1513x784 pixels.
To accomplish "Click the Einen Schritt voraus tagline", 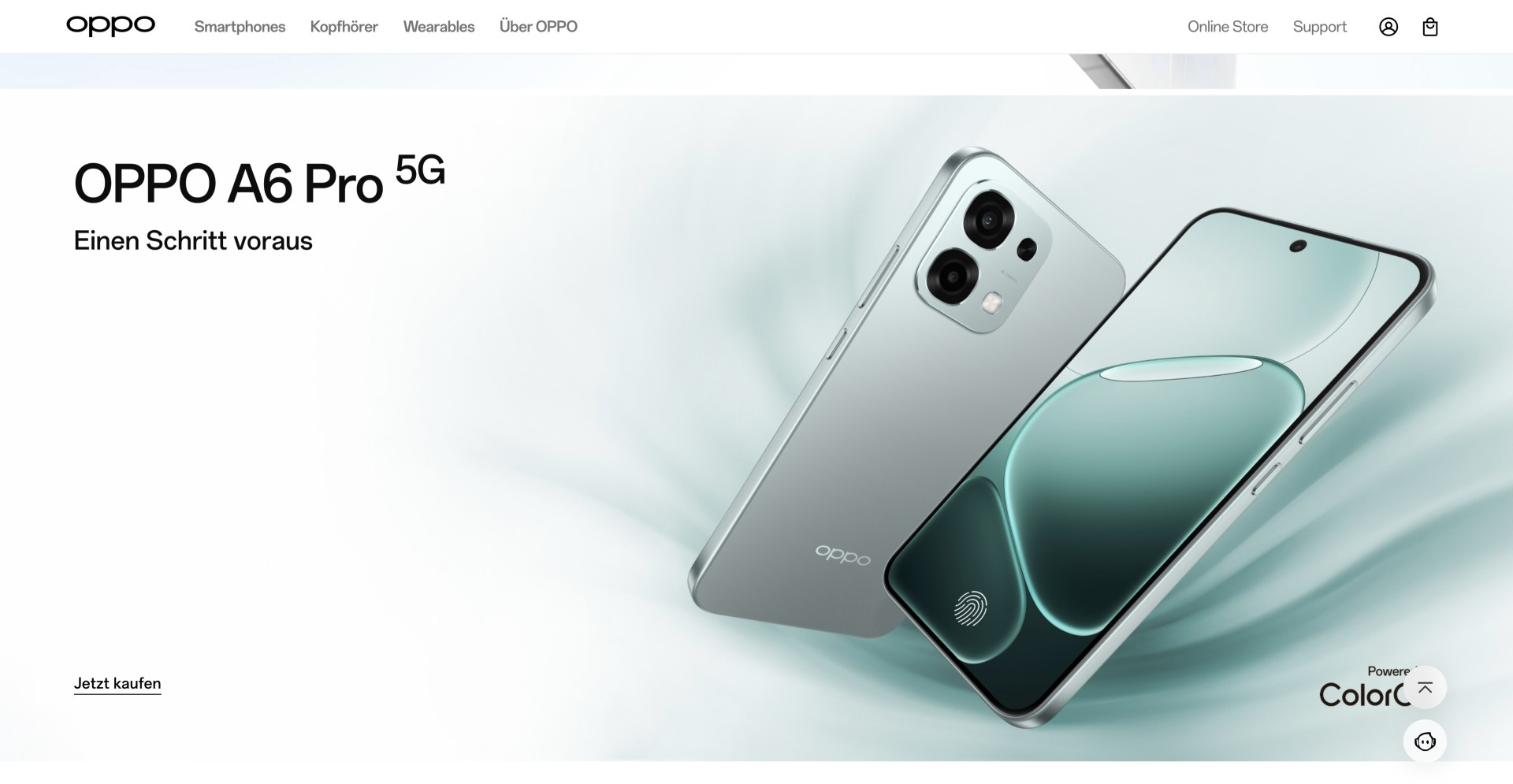I will tap(193, 240).
